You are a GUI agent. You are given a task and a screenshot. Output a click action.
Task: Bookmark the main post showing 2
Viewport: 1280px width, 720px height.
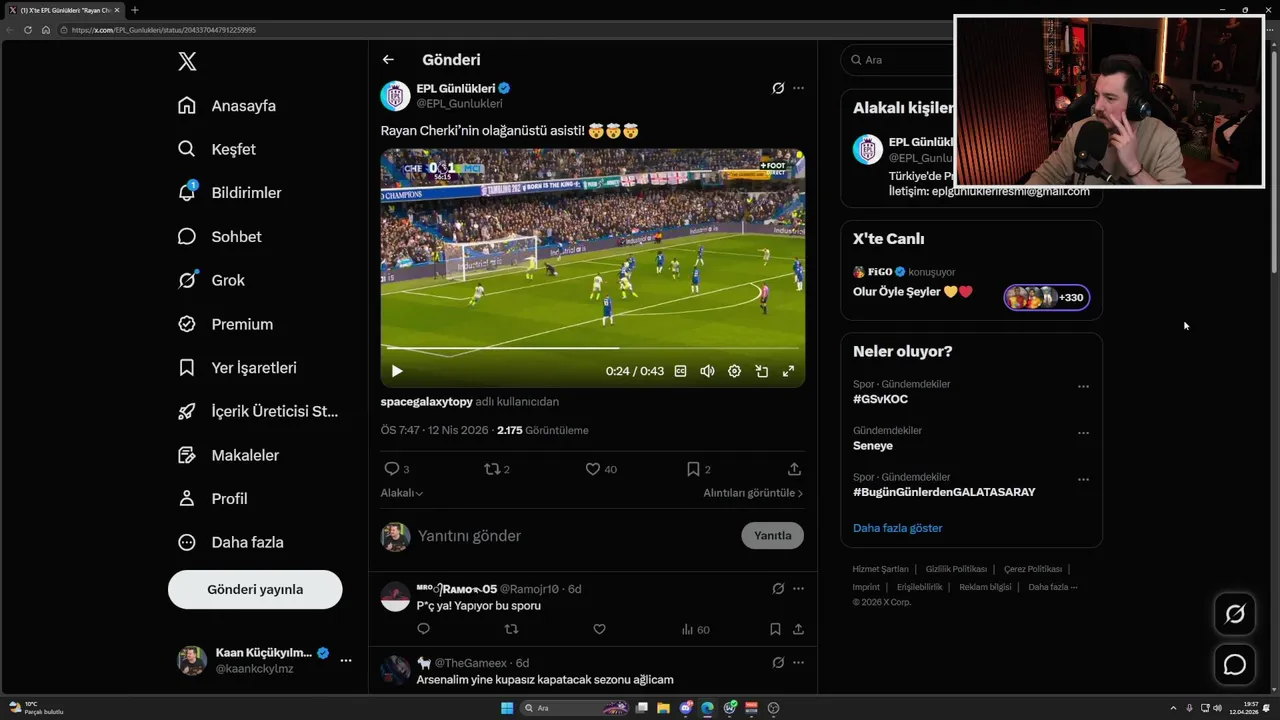point(698,469)
